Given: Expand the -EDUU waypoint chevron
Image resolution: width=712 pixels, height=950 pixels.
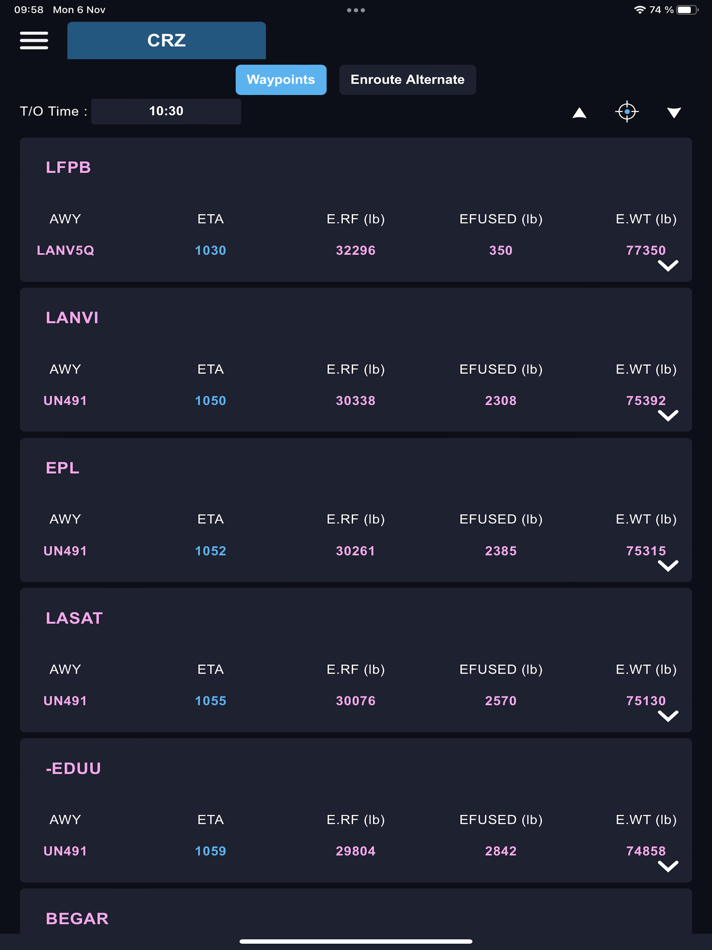Looking at the screenshot, I should click(668, 866).
